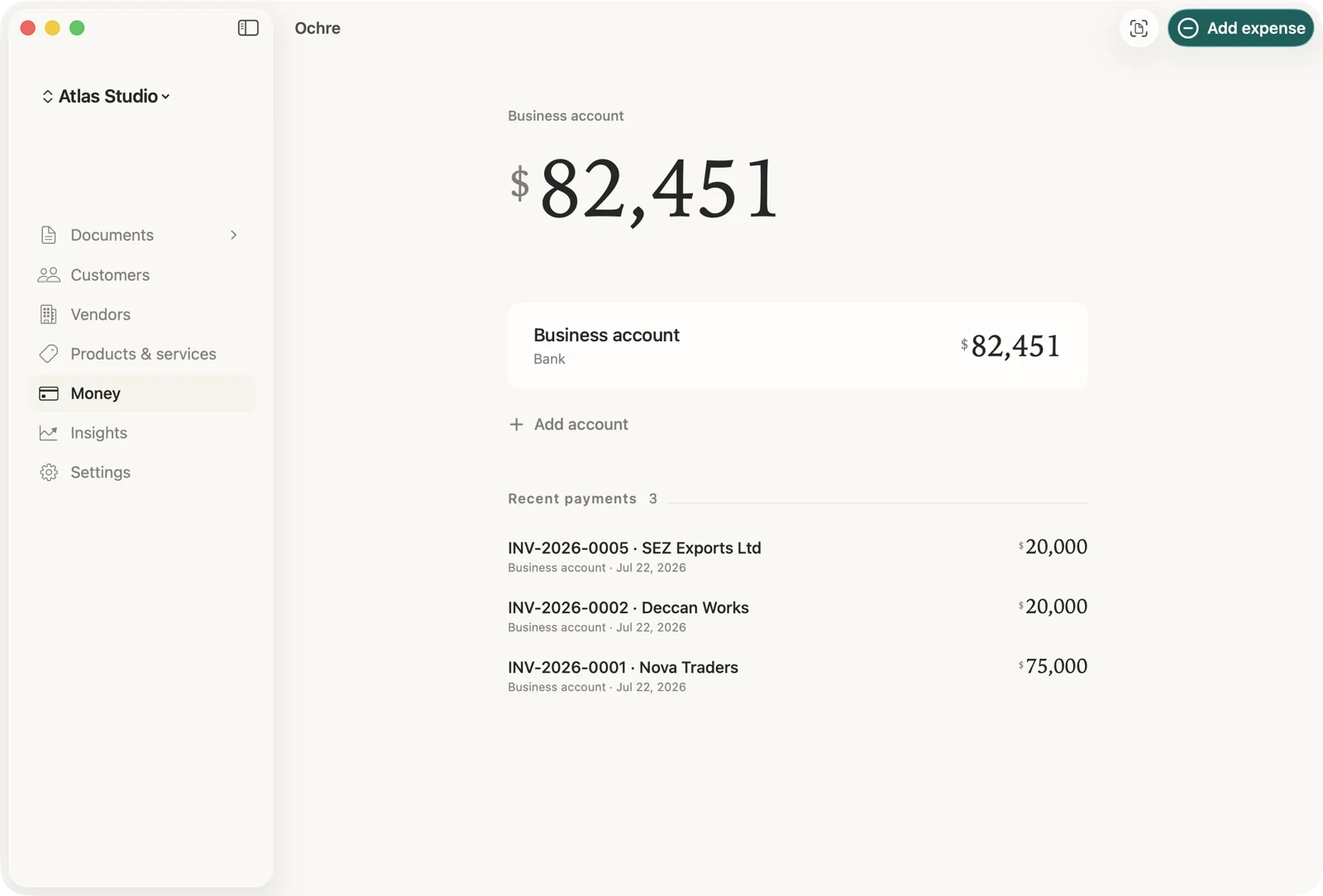Close the window with the red button
The height and width of the screenshot is (896, 1323).
pos(27,28)
